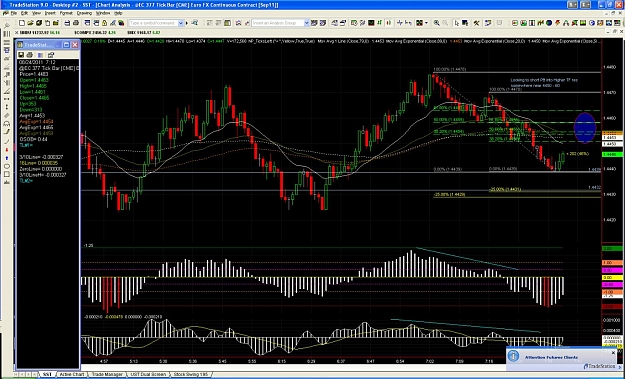The width and height of the screenshot is (625, 379).
Task: Close the ticker bar with X button
Action: pos(16,33)
